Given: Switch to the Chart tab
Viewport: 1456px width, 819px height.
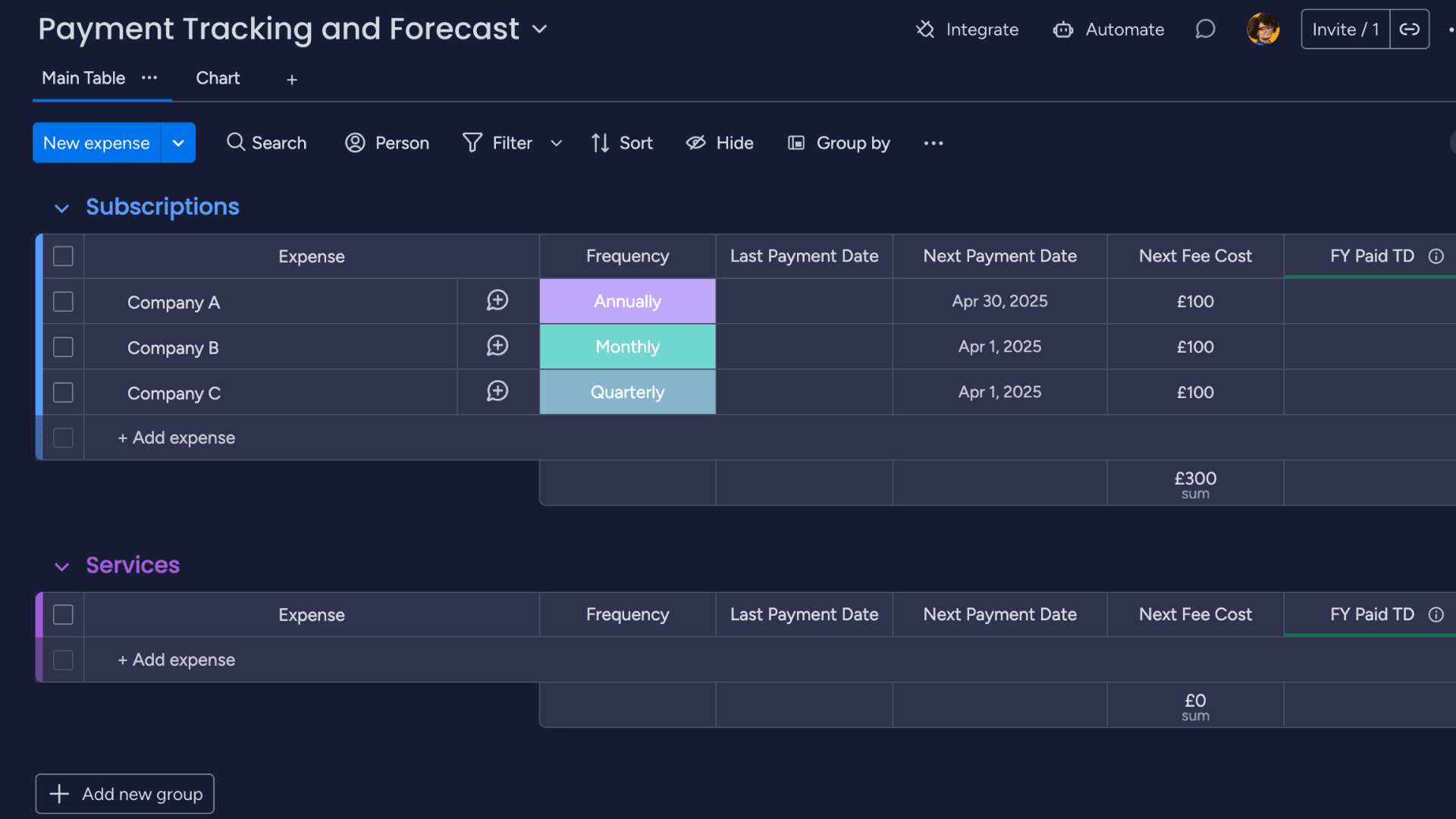Looking at the screenshot, I should pyautogui.click(x=218, y=78).
